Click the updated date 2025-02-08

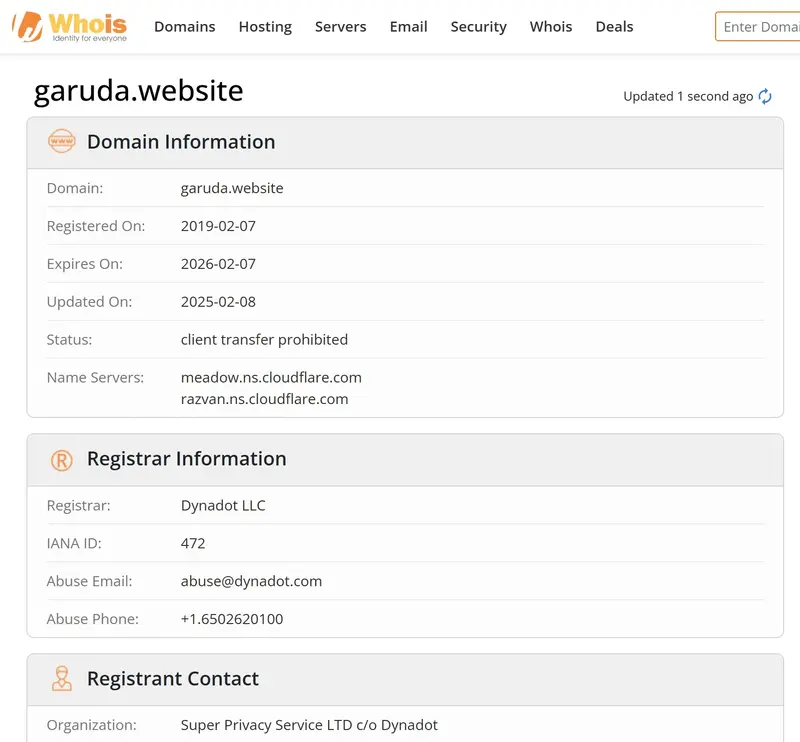(x=218, y=302)
